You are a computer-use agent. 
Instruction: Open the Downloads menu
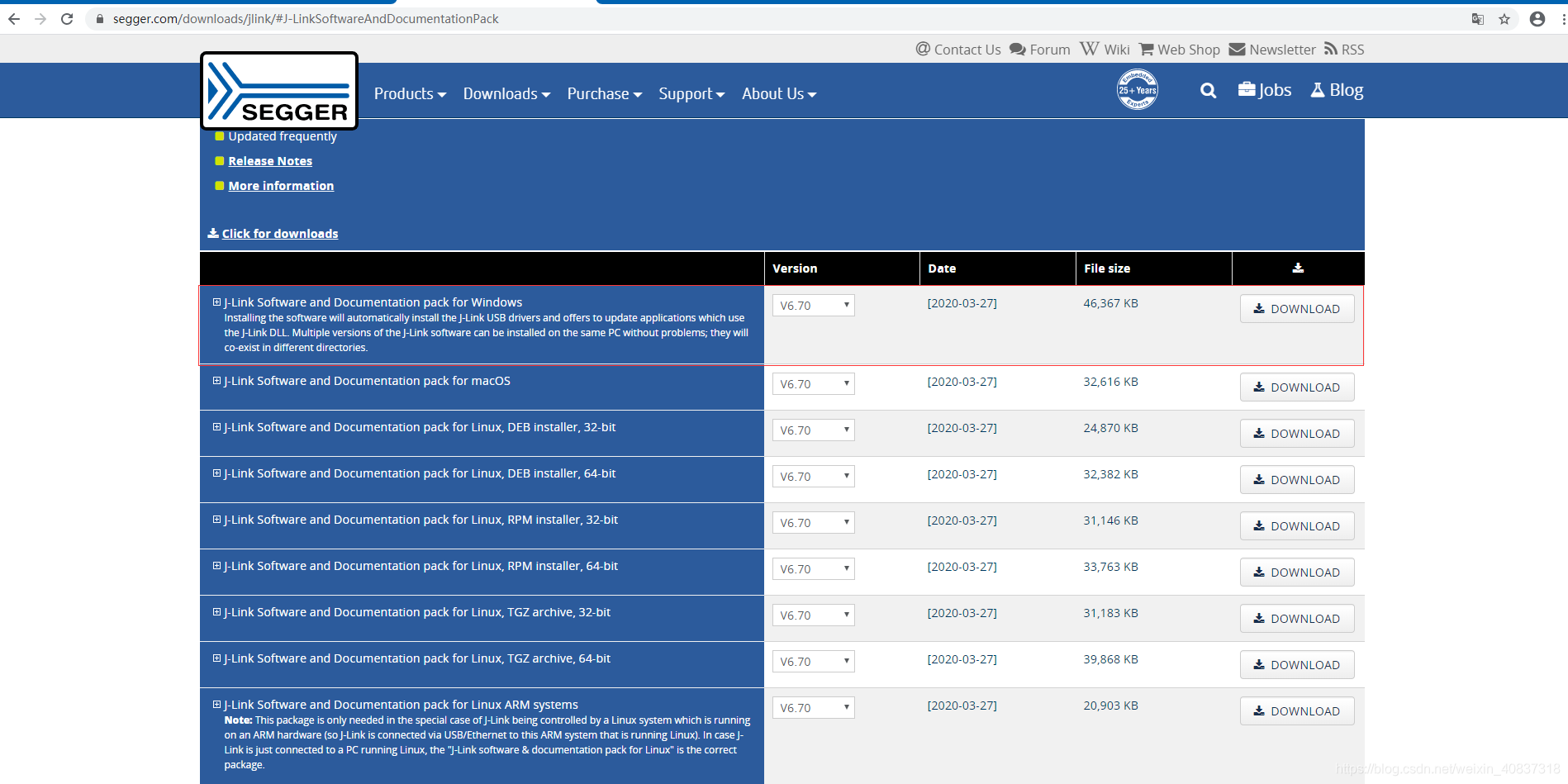click(506, 94)
